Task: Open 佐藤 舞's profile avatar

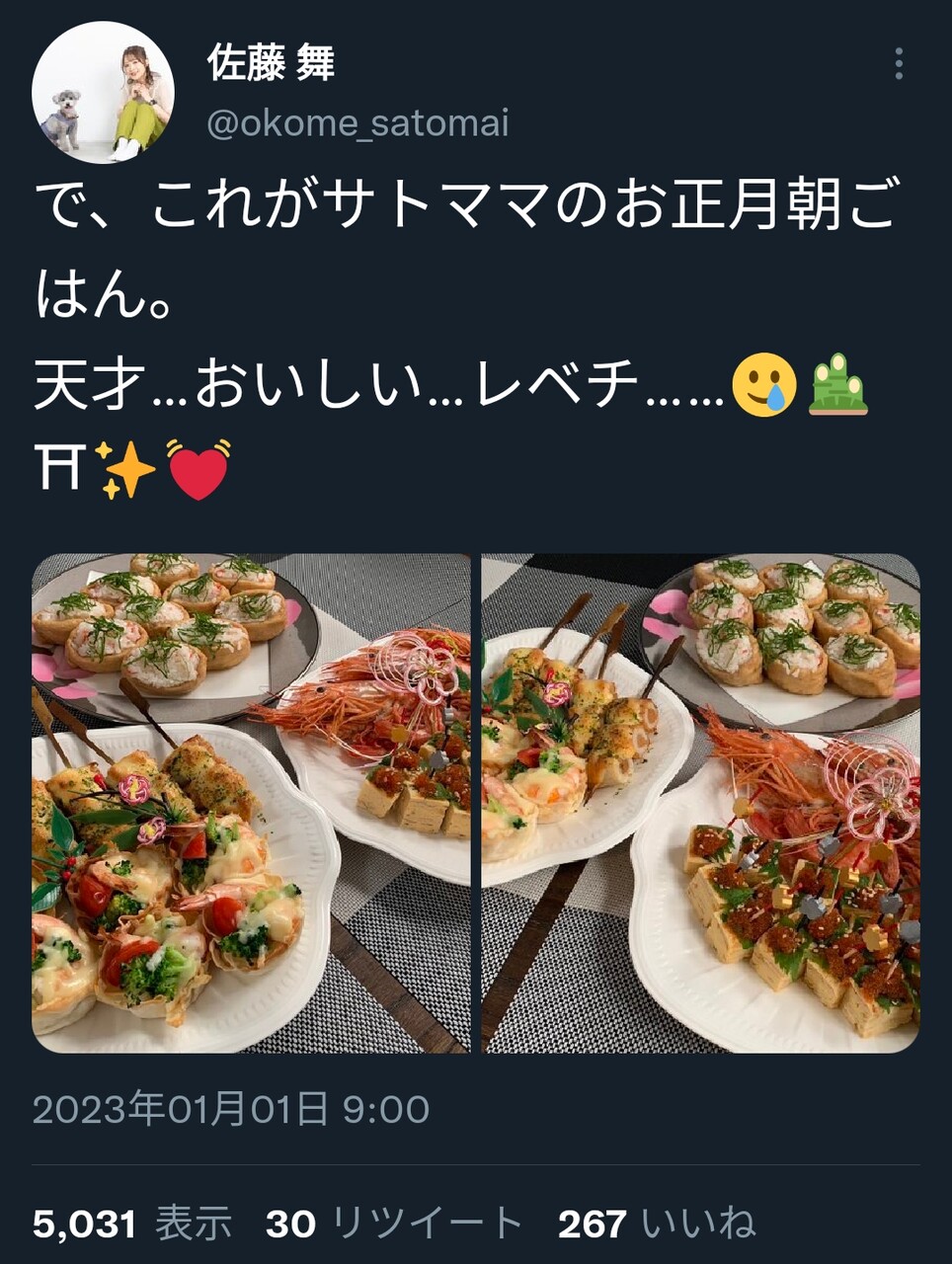Action: coord(104,92)
